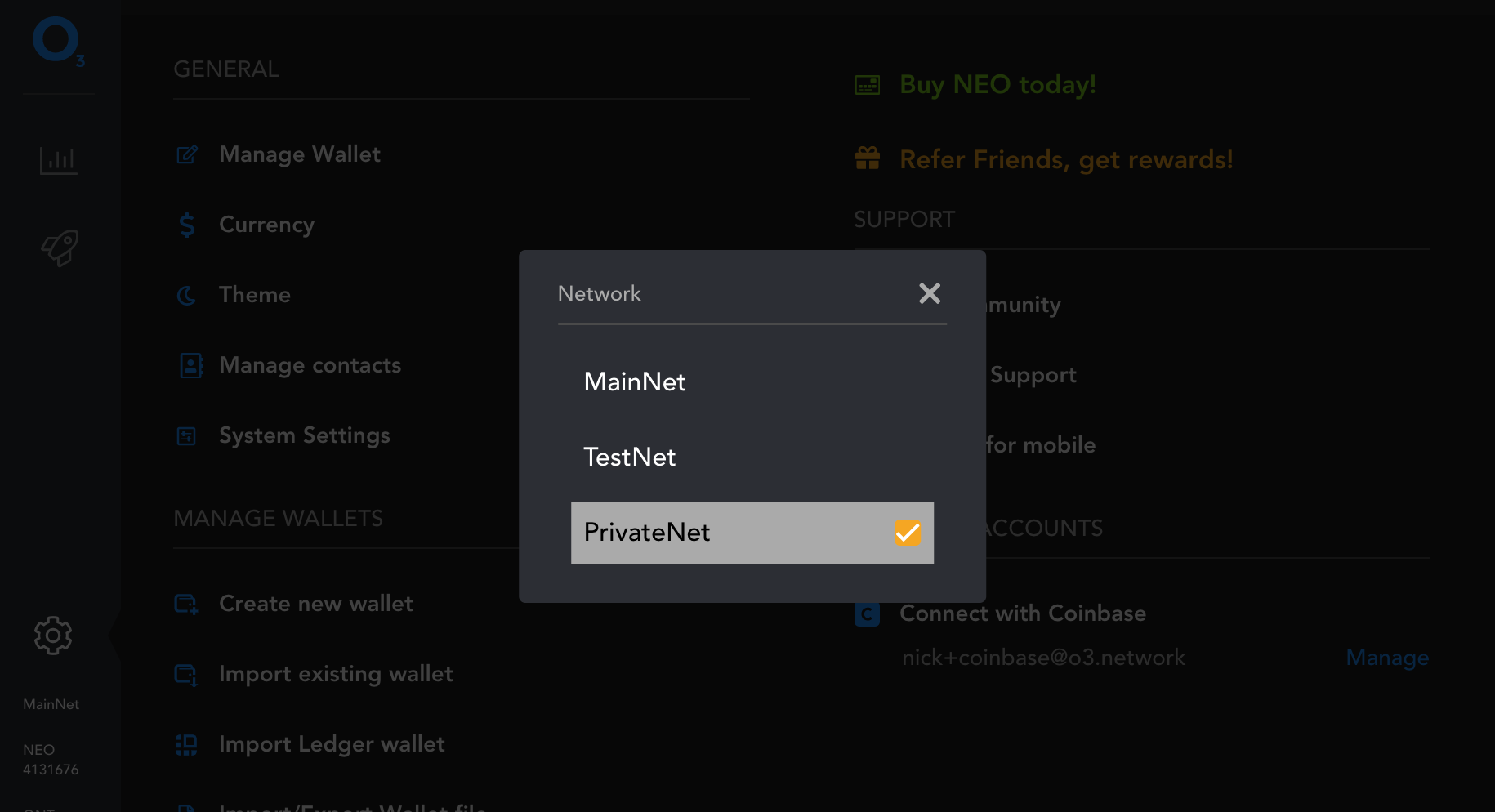Click the Refer Friends gift icon

[x=867, y=158]
